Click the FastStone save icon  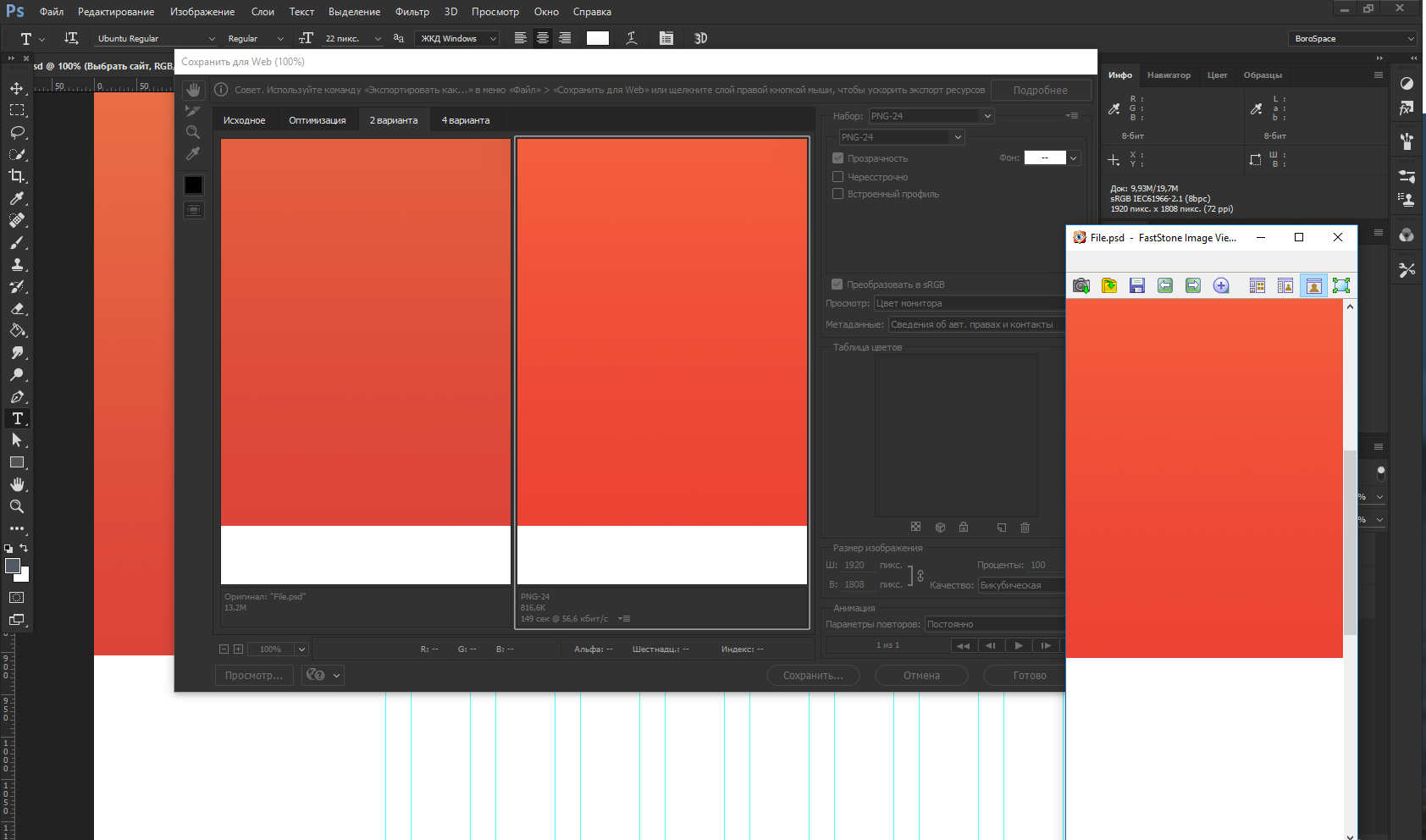coord(1137,285)
